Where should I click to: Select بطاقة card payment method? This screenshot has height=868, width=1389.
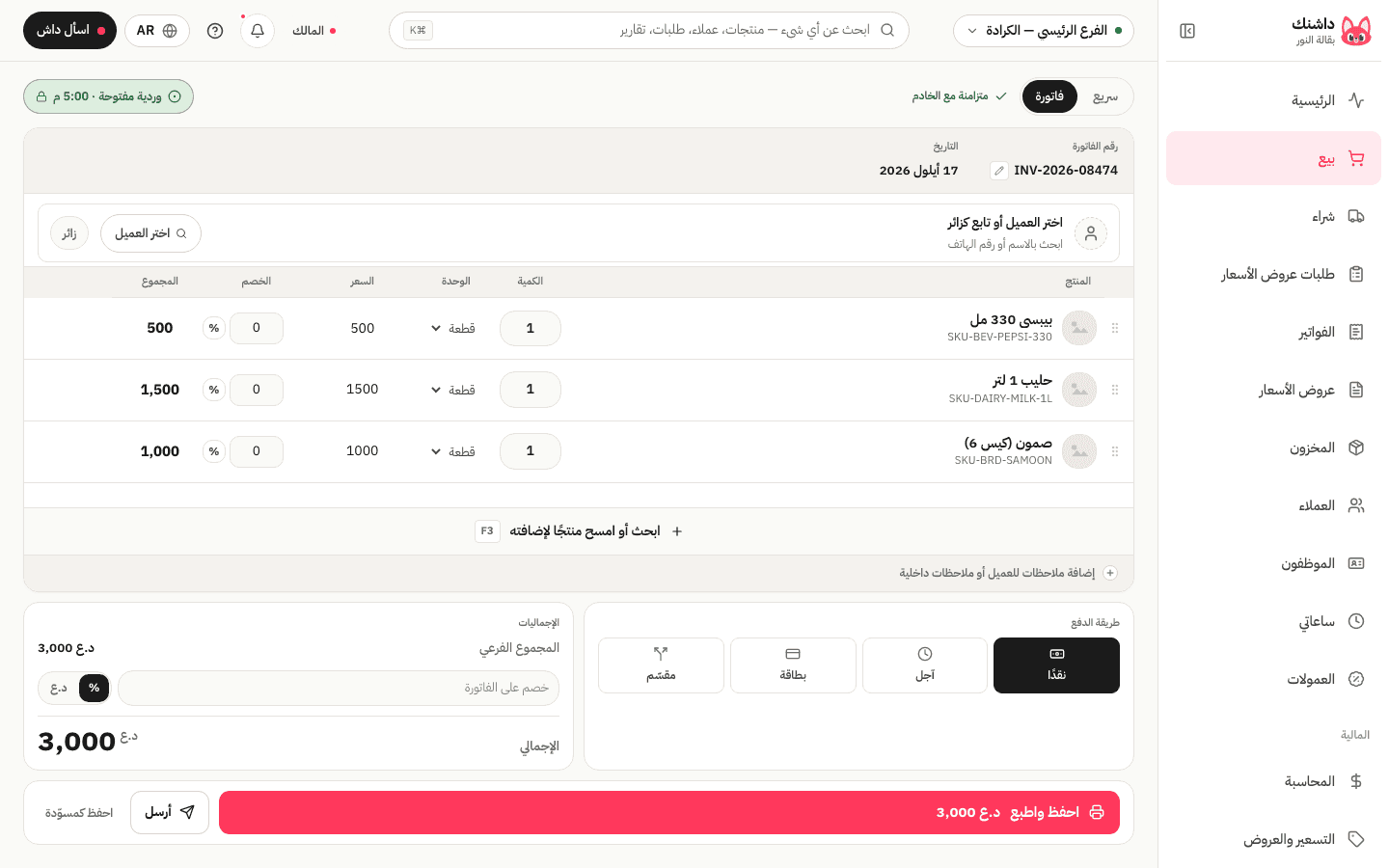coord(793,665)
